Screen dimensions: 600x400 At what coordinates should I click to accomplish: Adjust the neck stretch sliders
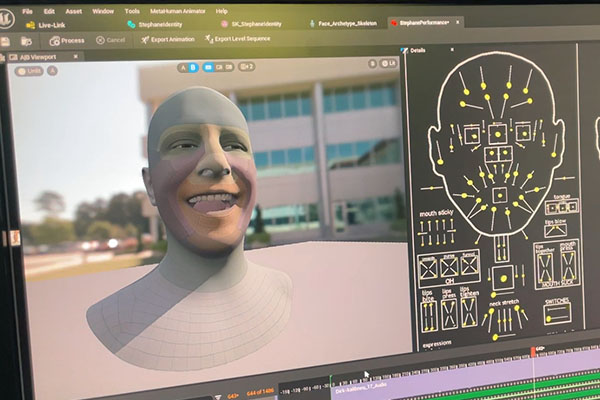(505, 318)
